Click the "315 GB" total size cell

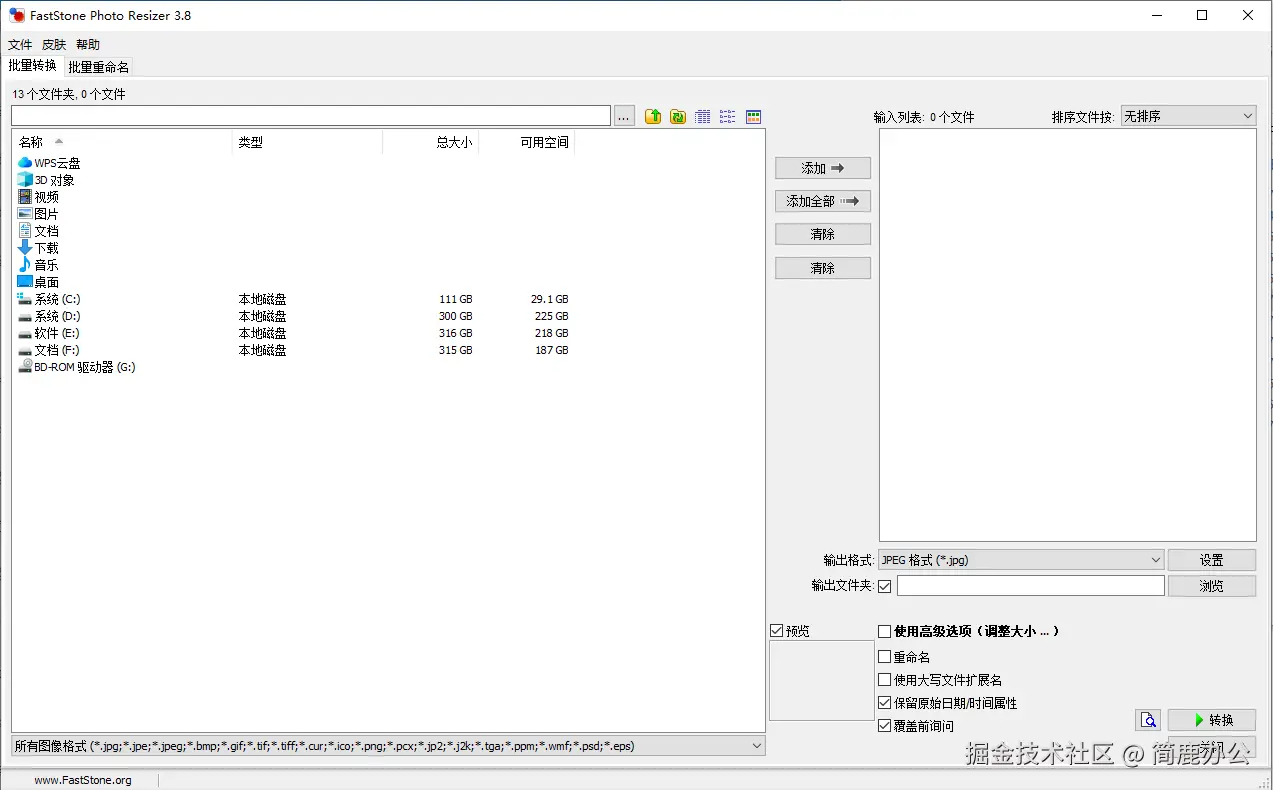point(455,350)
